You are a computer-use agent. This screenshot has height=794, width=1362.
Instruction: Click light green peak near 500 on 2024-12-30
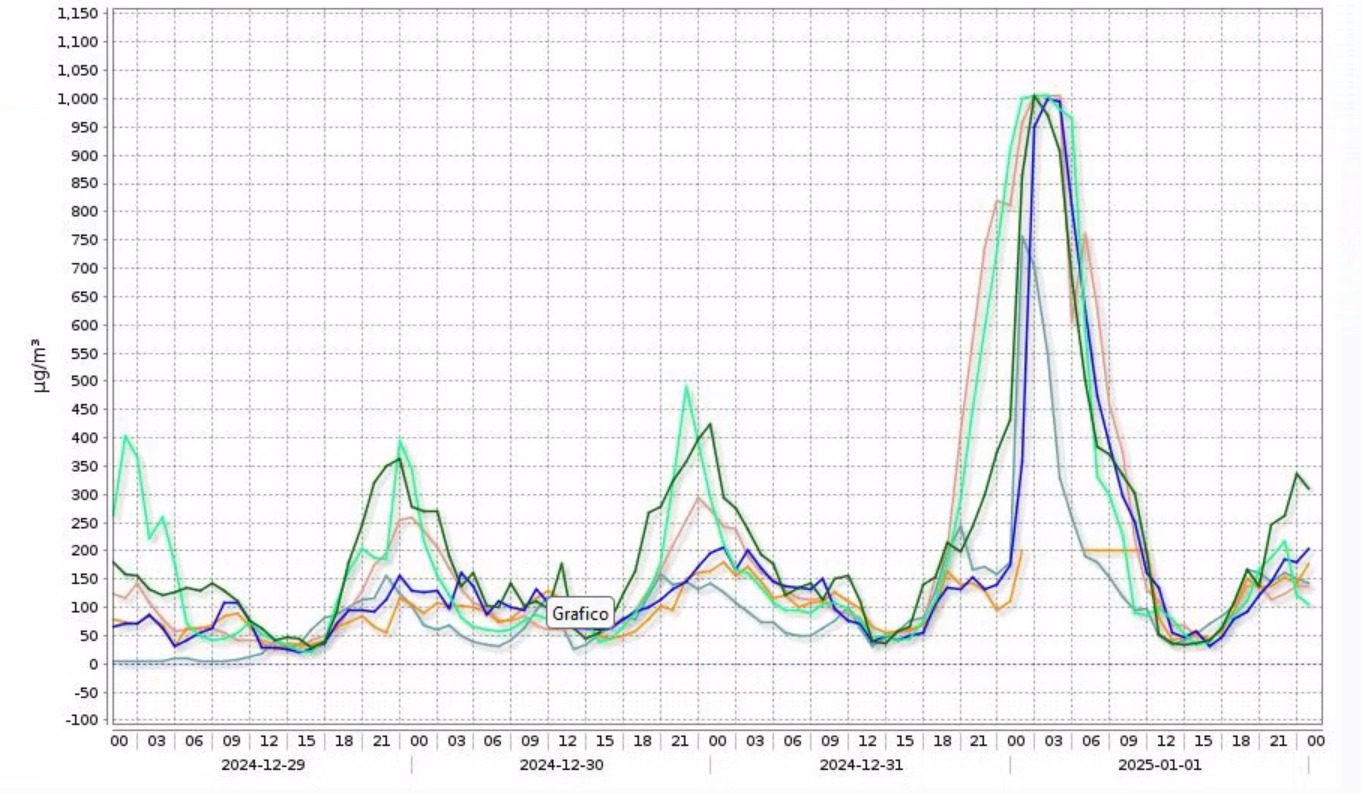point(686,386)
